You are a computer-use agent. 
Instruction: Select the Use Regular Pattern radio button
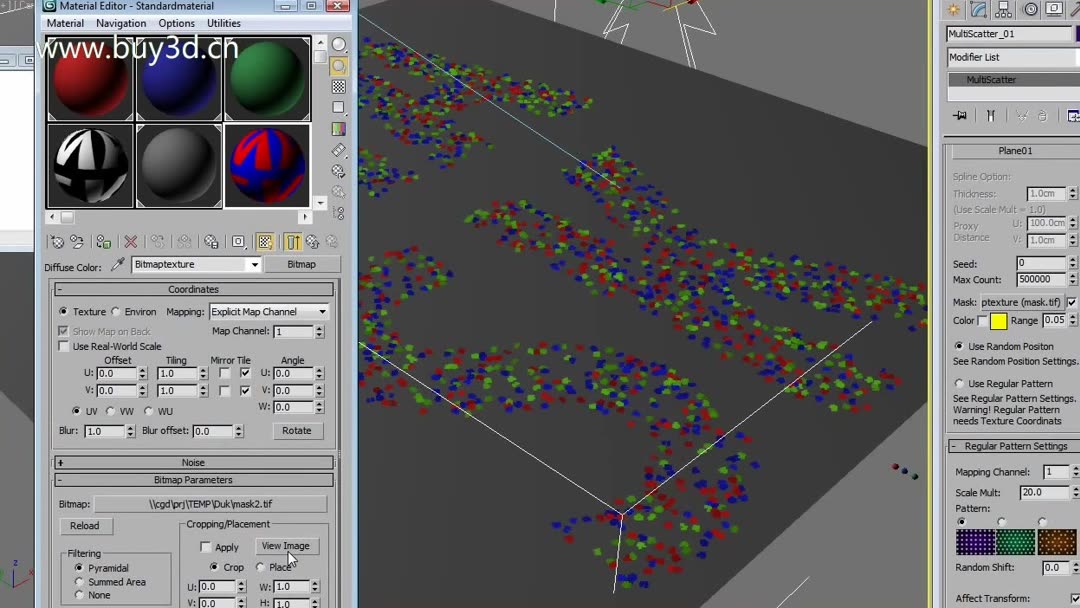pos(957,383)
